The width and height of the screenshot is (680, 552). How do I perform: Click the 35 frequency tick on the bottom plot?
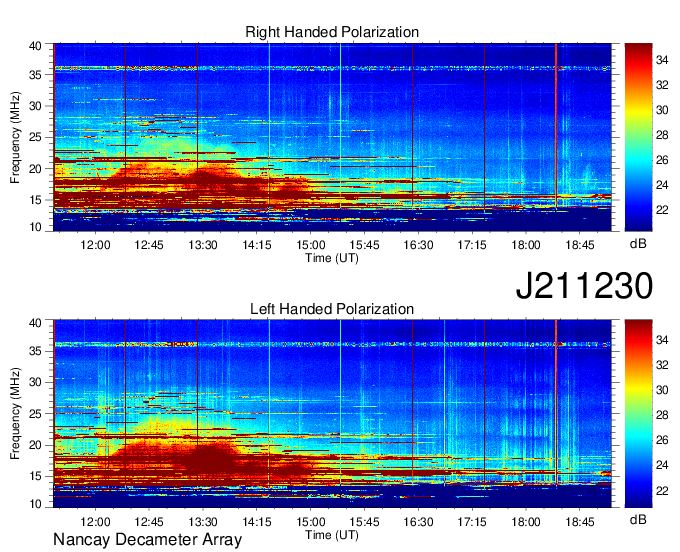36,351
